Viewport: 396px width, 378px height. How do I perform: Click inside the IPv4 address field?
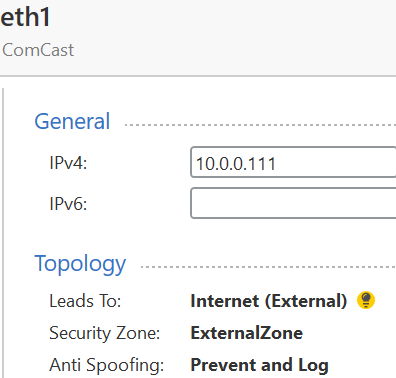coord(293,162)
